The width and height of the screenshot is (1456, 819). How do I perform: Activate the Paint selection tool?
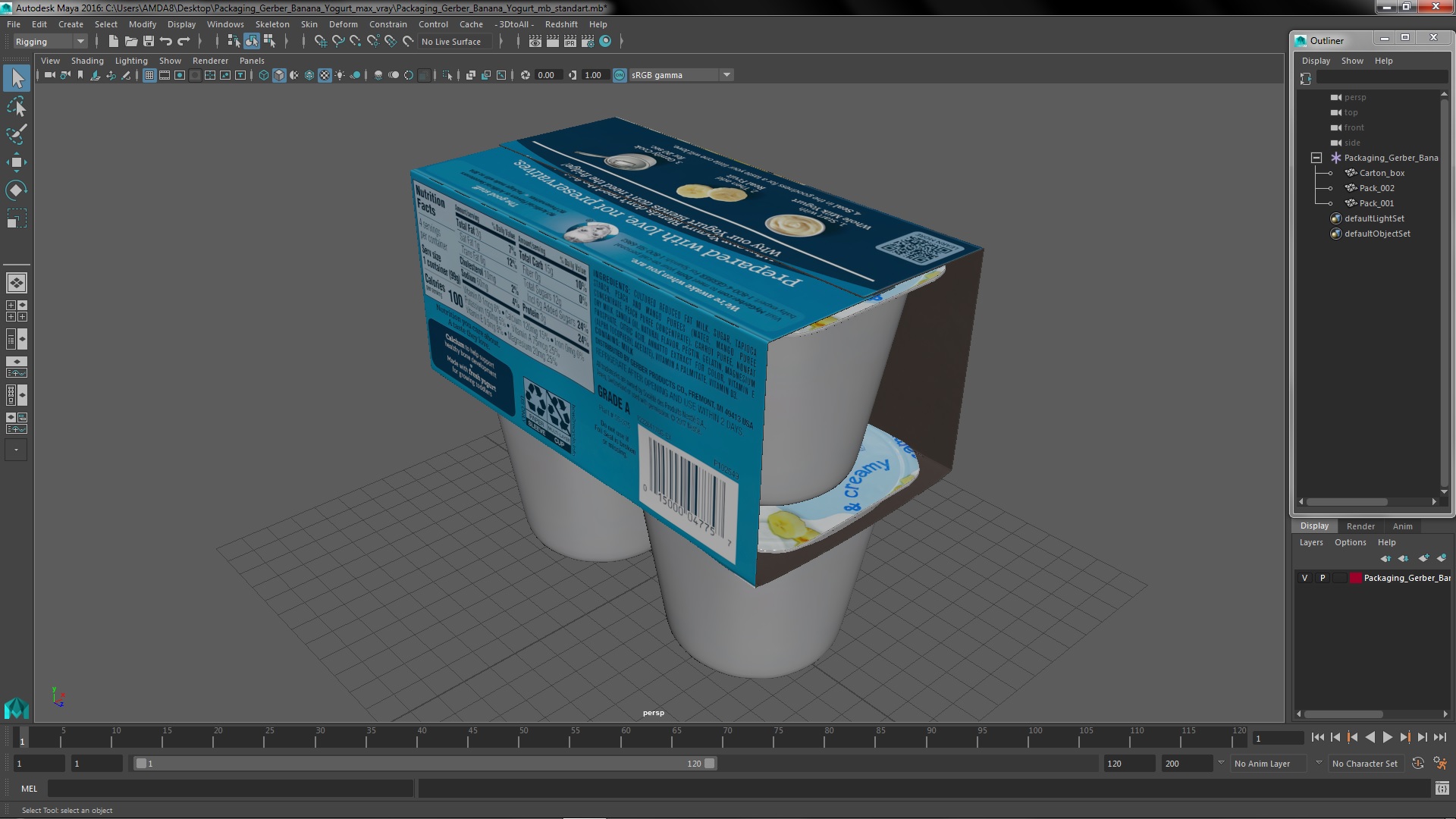coord(17,134)
